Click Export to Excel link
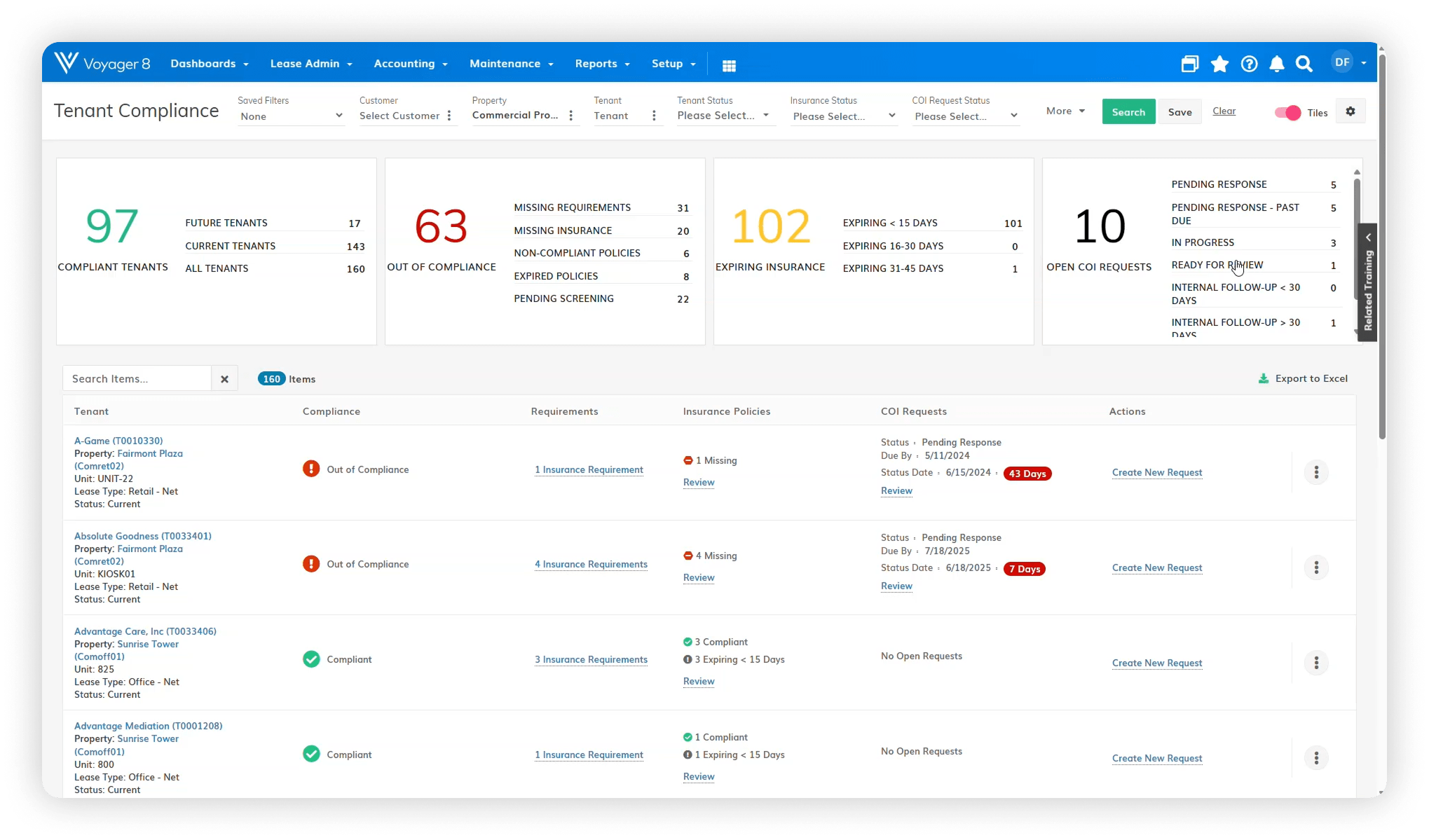 pos(1303,379)
